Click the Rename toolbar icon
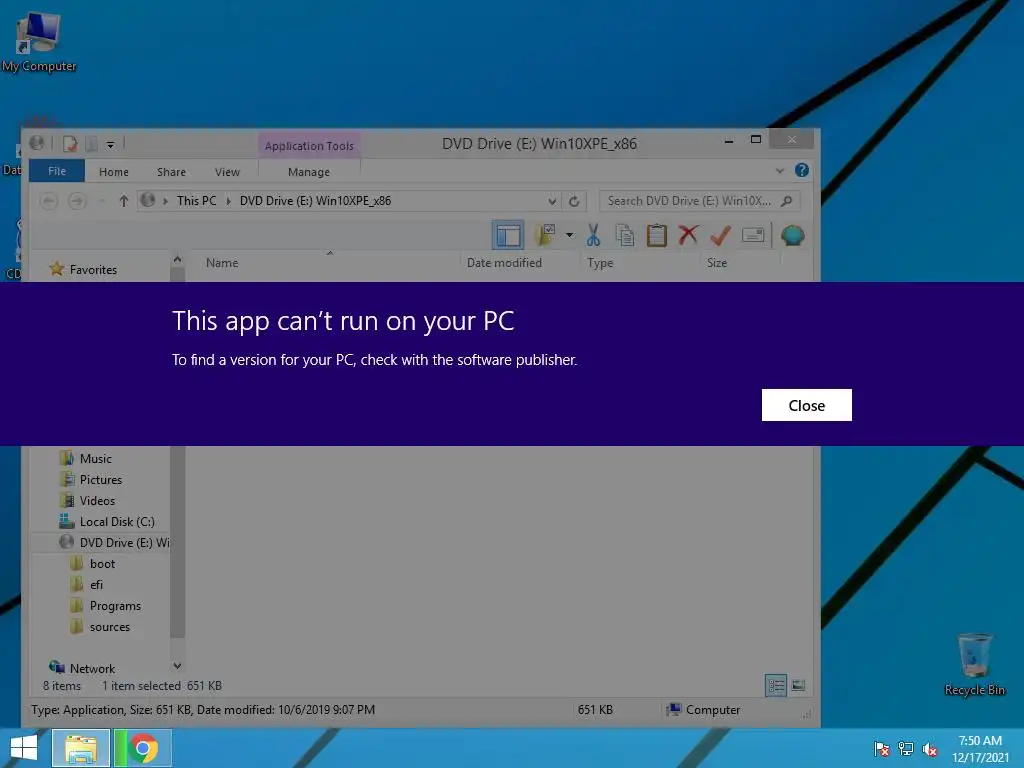This screenshot has height=768, width=1024. click(753, 235)
